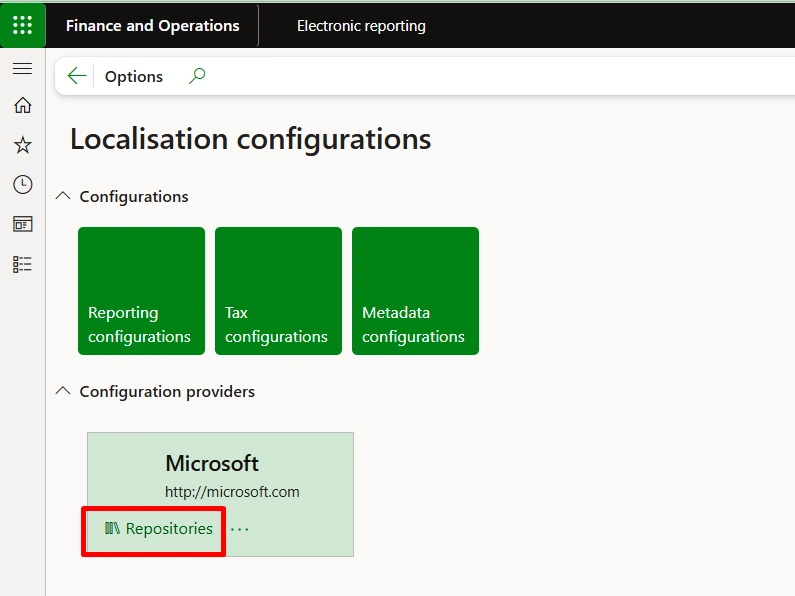Click Finance and Operations title
This screenshot has width=795, height=596.
pos(153,25)
